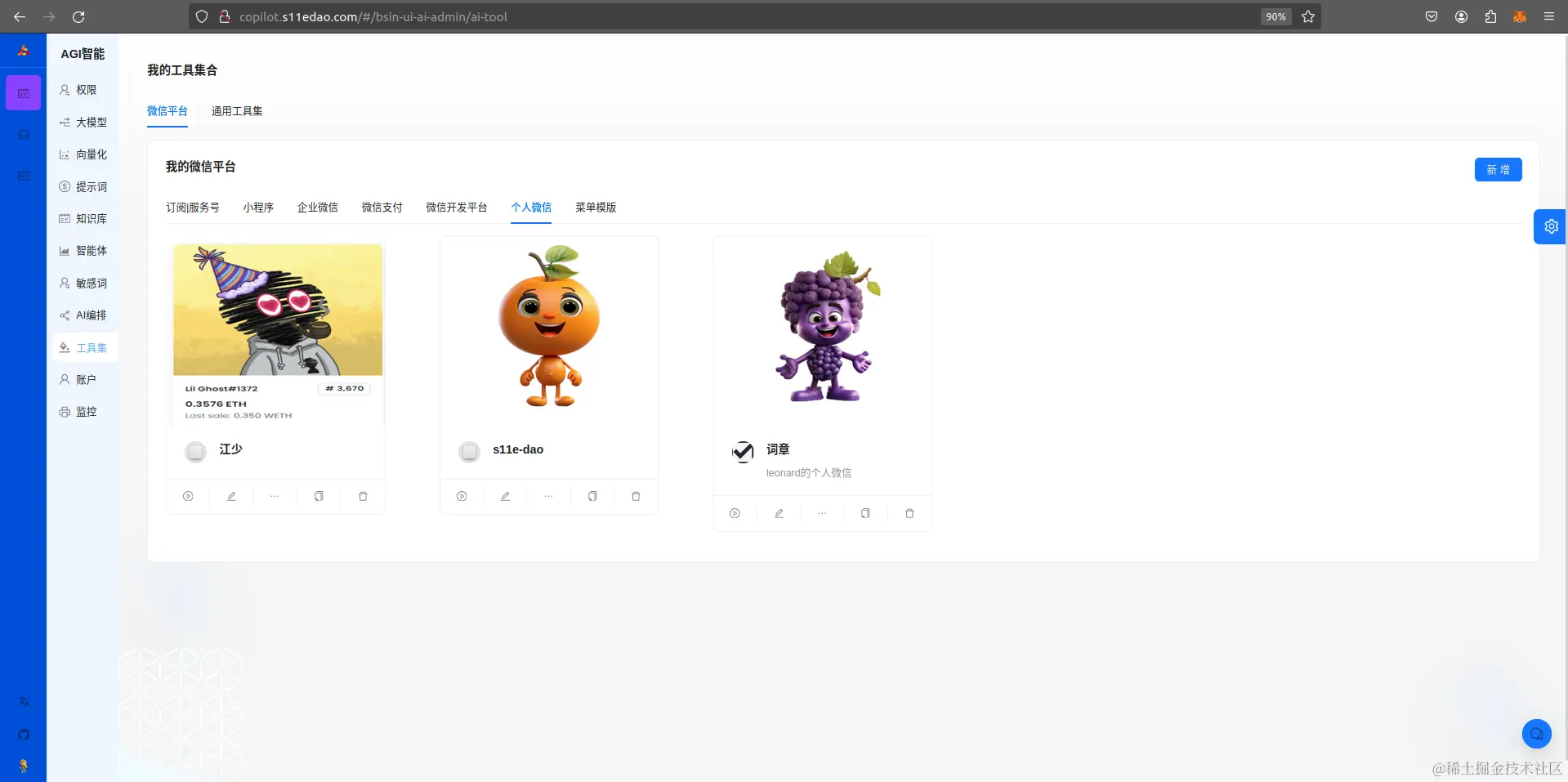Click browser back arrow
The width and height of the screenshot is (1568, 782).
coord(20,16)
